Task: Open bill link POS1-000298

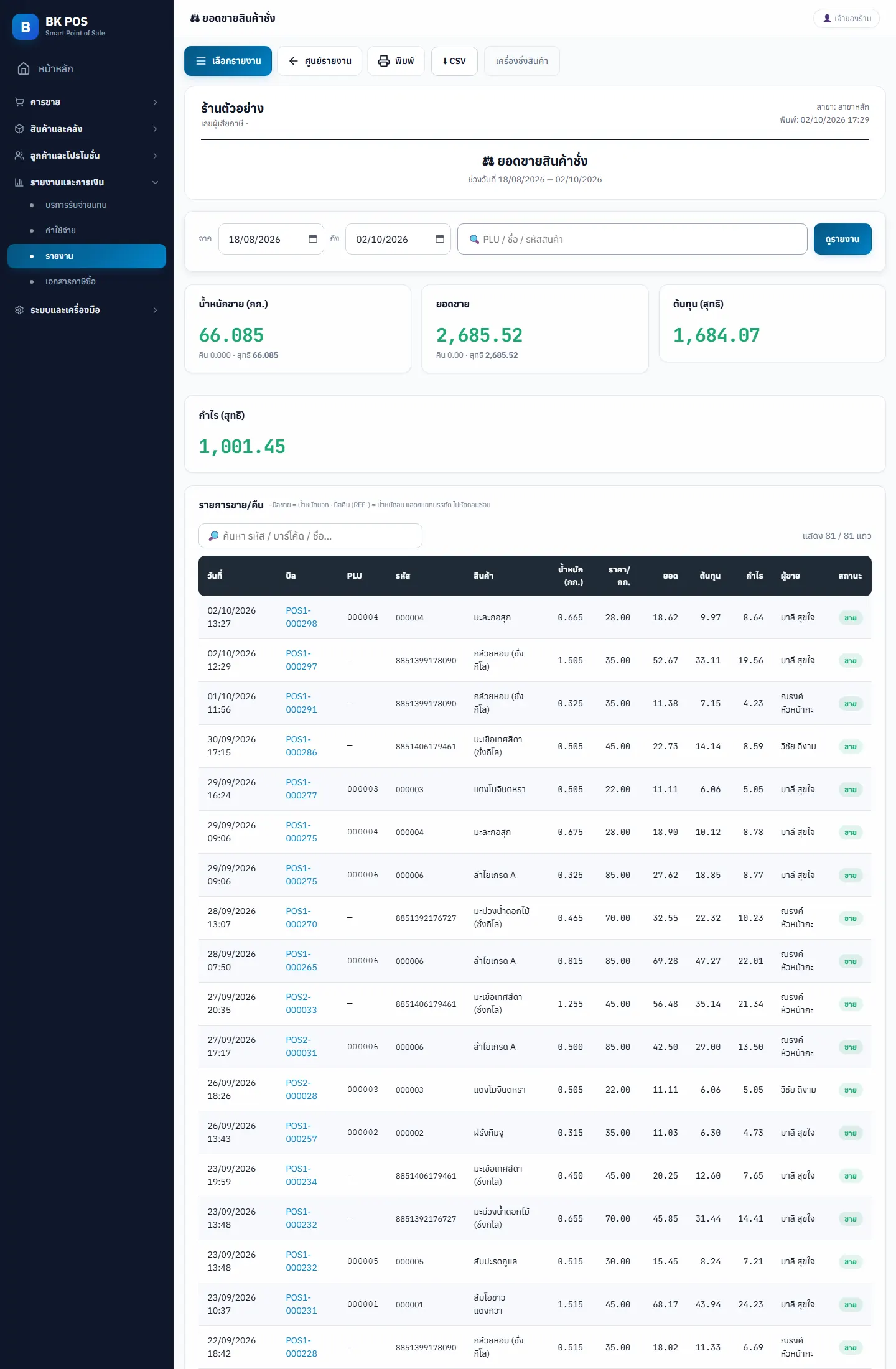Action: (301, 617)
